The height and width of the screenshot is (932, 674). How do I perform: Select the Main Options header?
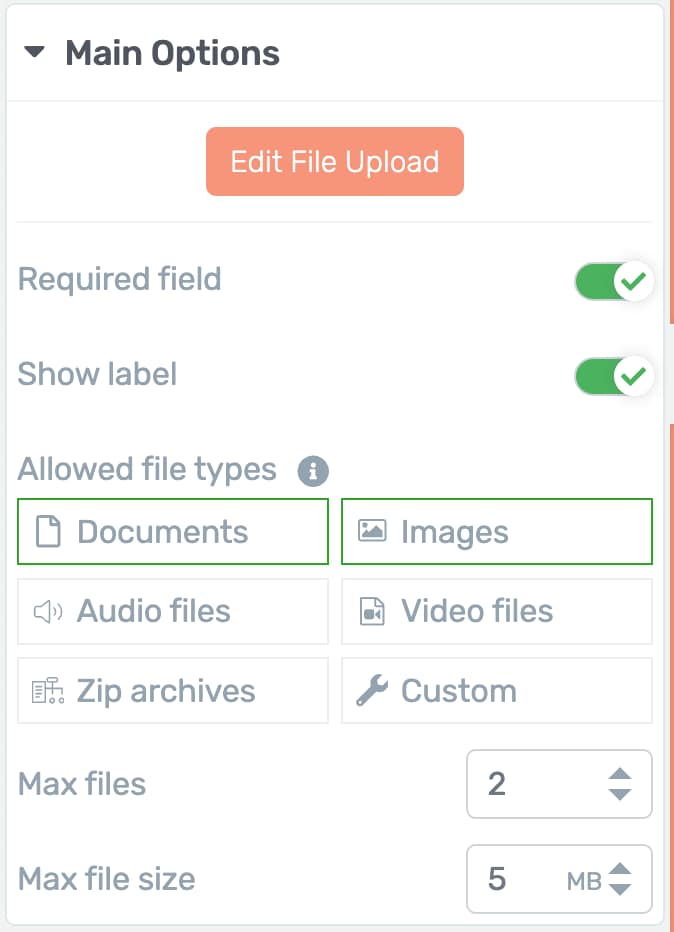point(172,54)
